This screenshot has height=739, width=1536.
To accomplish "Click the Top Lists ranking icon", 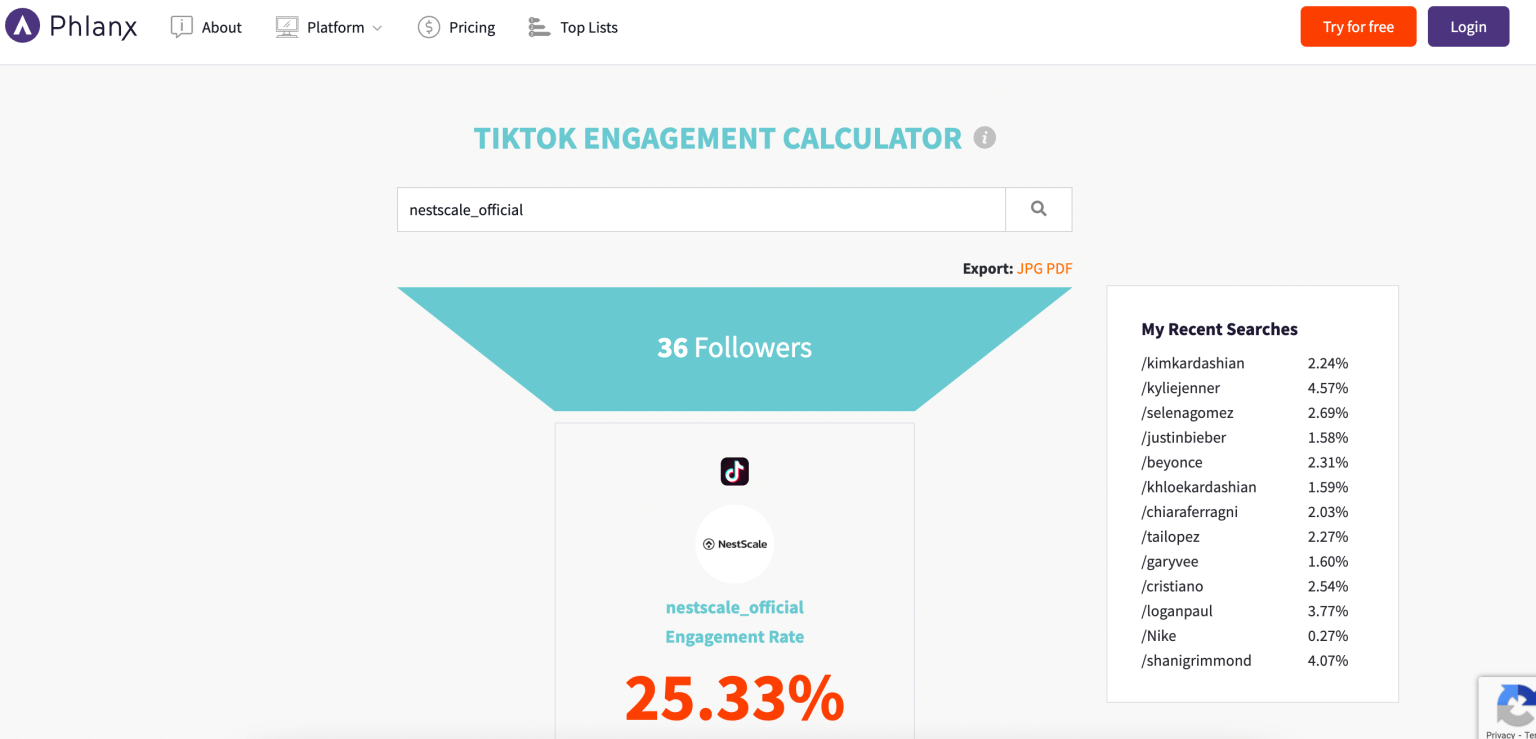I will tap(537, 27).
